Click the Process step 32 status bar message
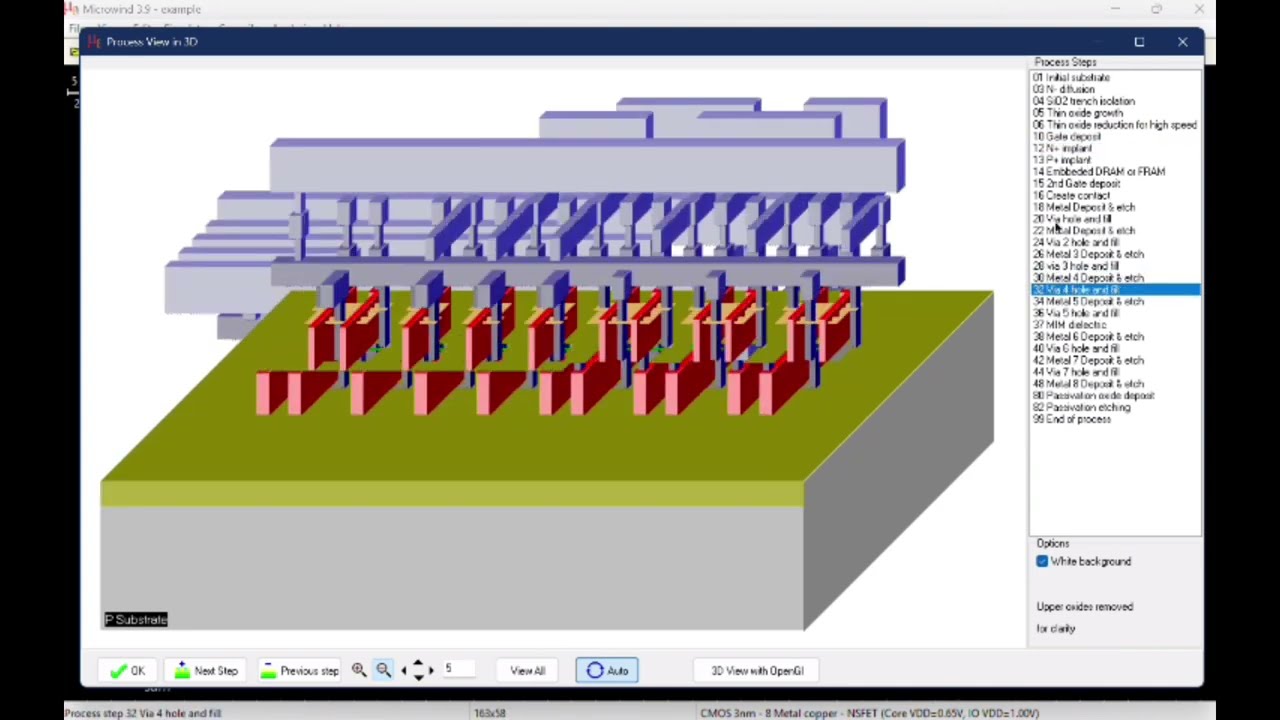Viewport: 1280px width, 720px height. pos(142,713)
